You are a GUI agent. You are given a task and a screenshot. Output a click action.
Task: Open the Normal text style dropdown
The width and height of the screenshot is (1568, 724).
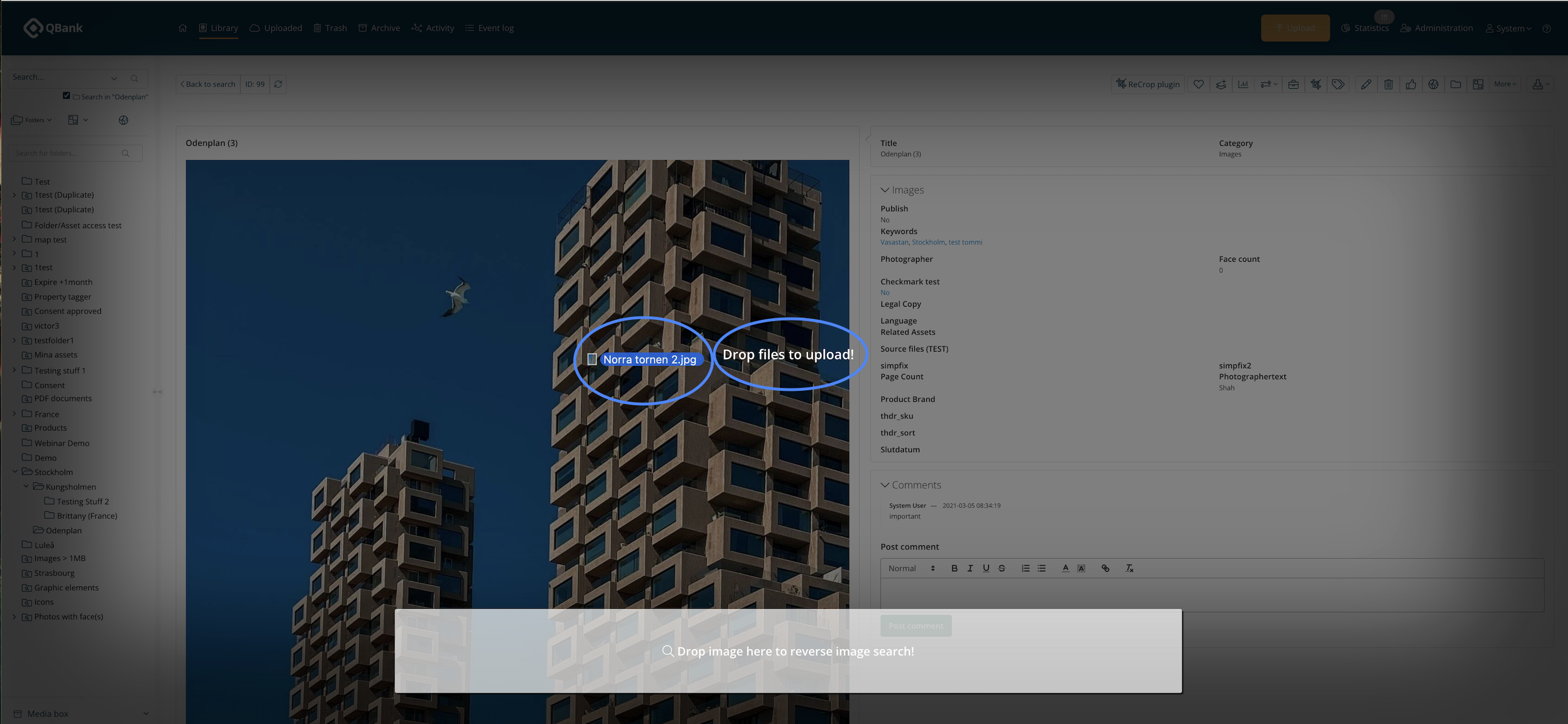click(911, 568)
